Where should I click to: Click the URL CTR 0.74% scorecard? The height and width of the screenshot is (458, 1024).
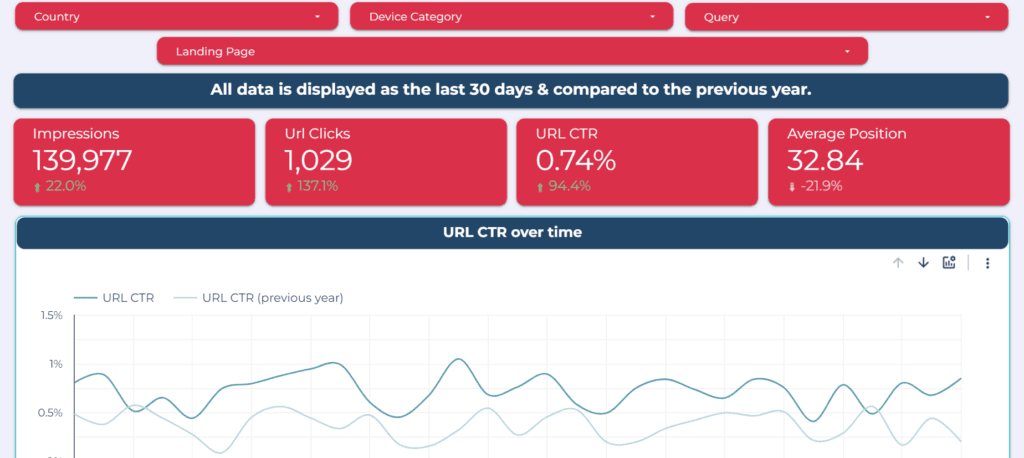pyautogui.click(x=636, y=160)
